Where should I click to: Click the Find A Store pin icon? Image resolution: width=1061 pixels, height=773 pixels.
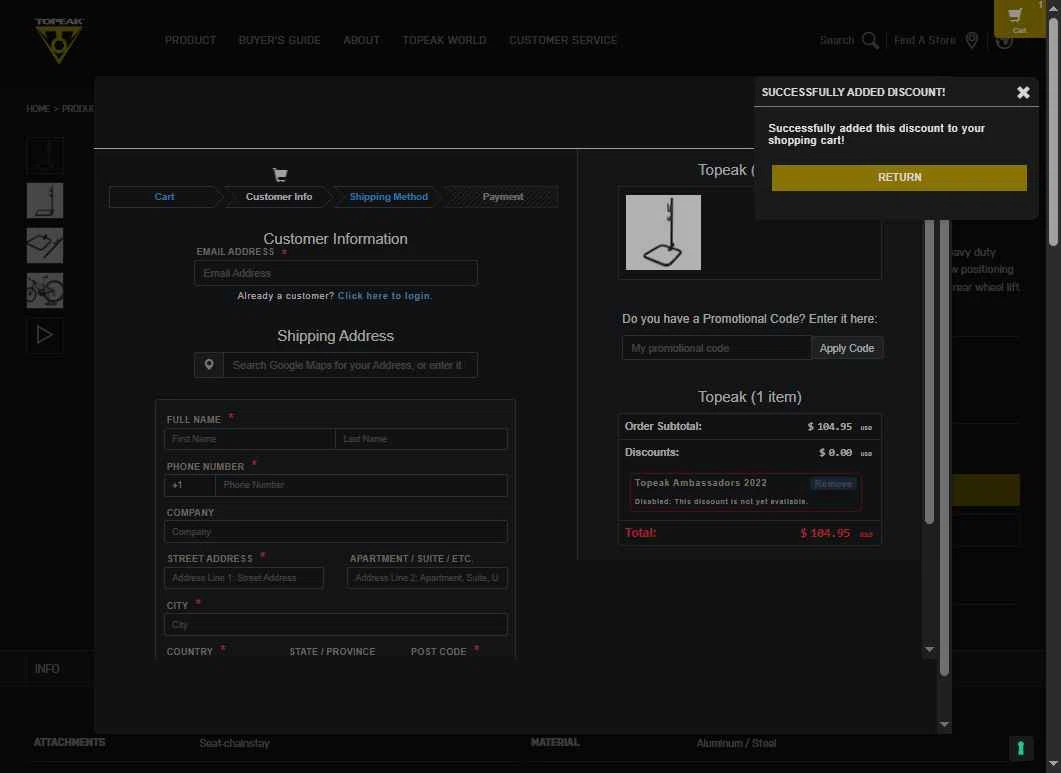(x=972, y=41)
